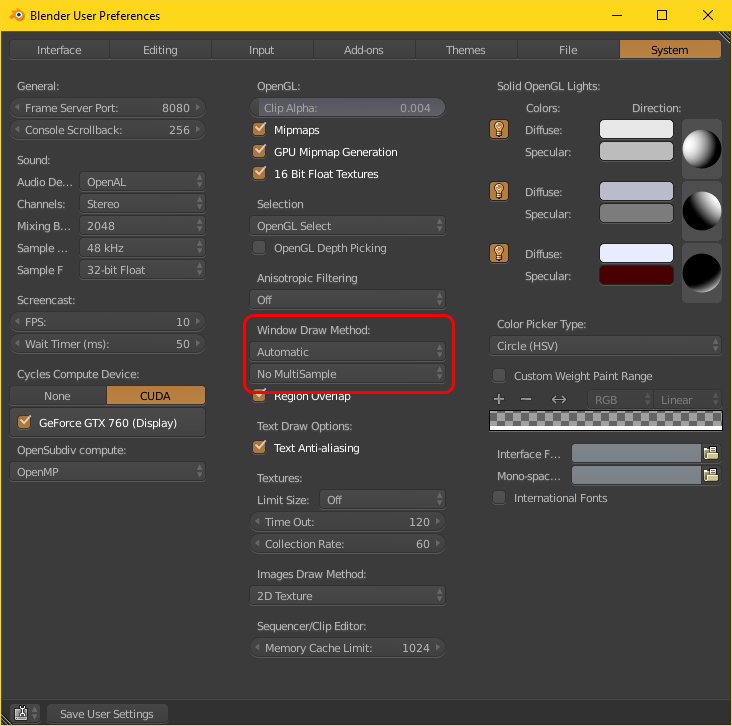Disable the Mipmaps checkbox
732x726 pixels.
click(259, 129)
